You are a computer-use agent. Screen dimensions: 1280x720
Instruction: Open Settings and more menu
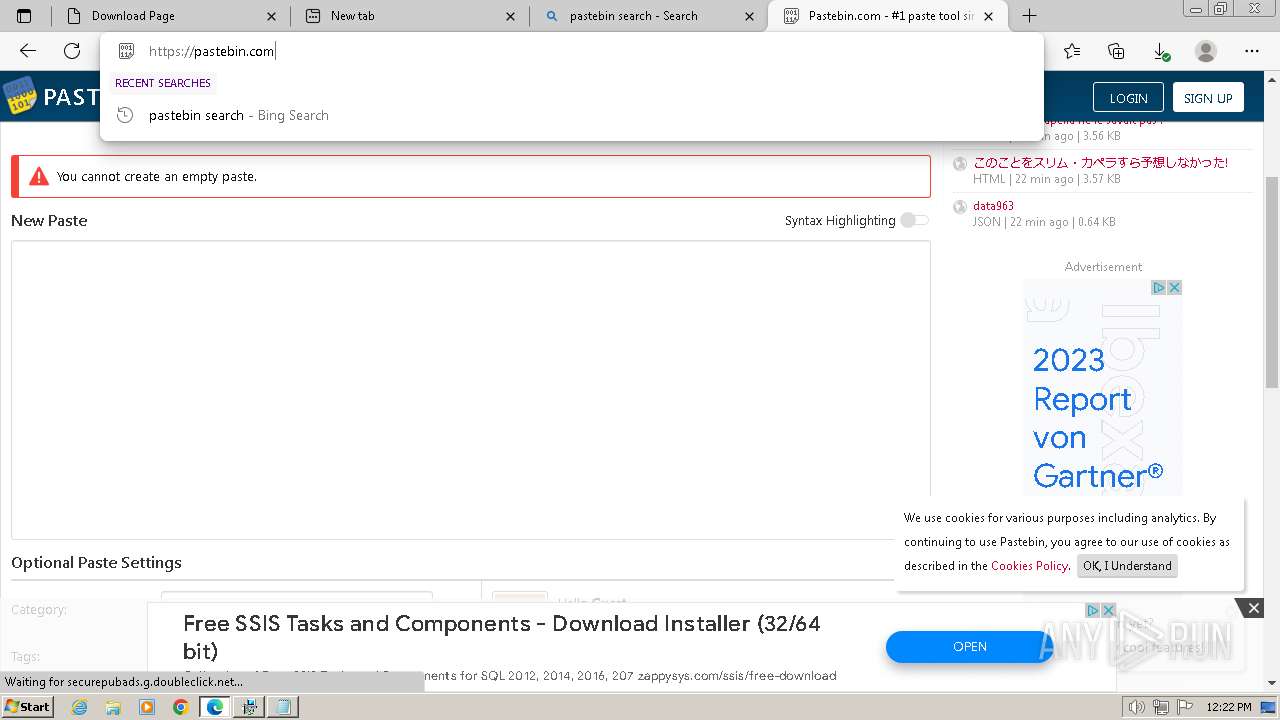click(1252, 51)
